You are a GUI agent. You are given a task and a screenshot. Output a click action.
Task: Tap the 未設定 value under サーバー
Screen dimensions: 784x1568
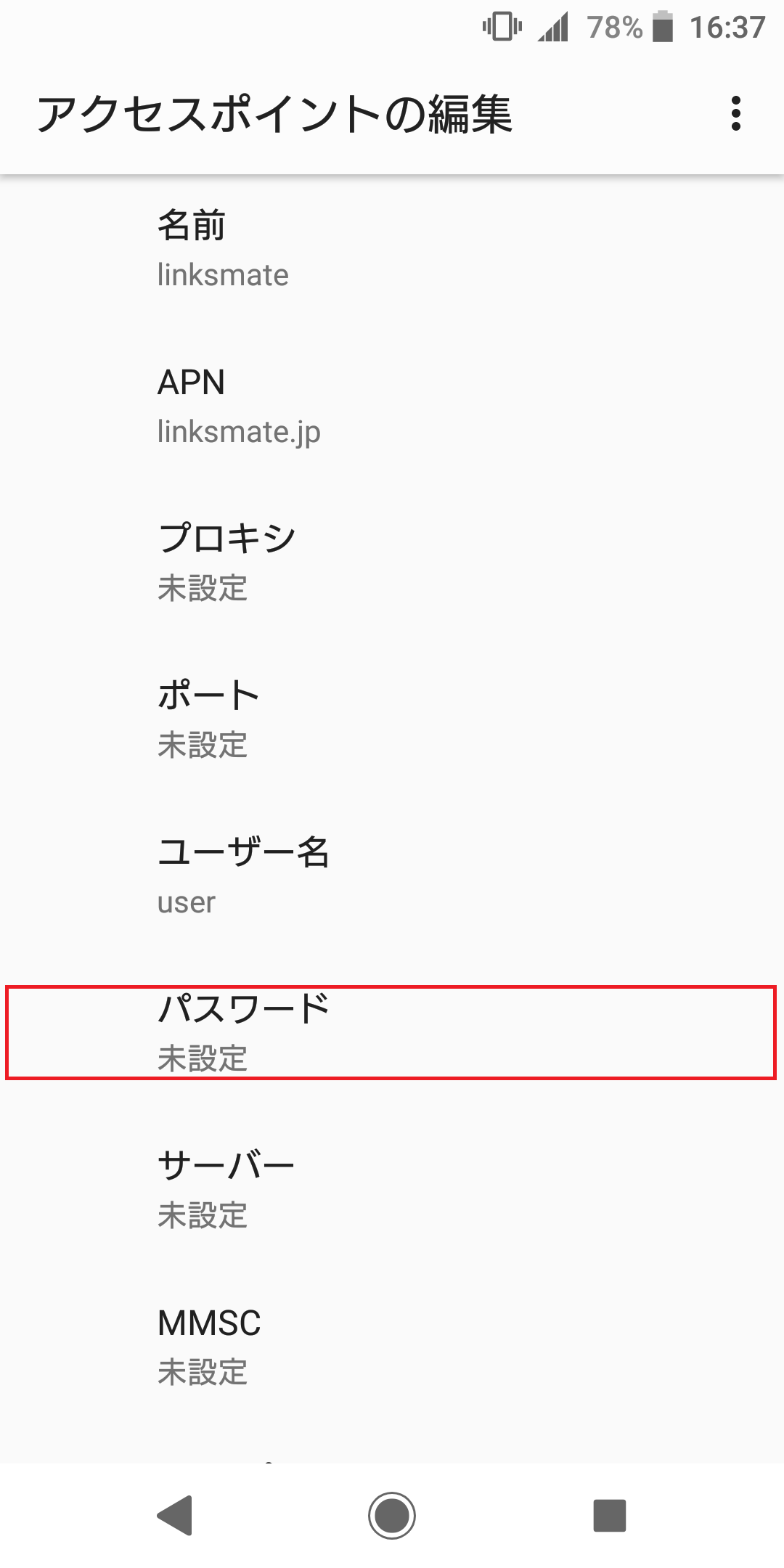(203, 1216)
